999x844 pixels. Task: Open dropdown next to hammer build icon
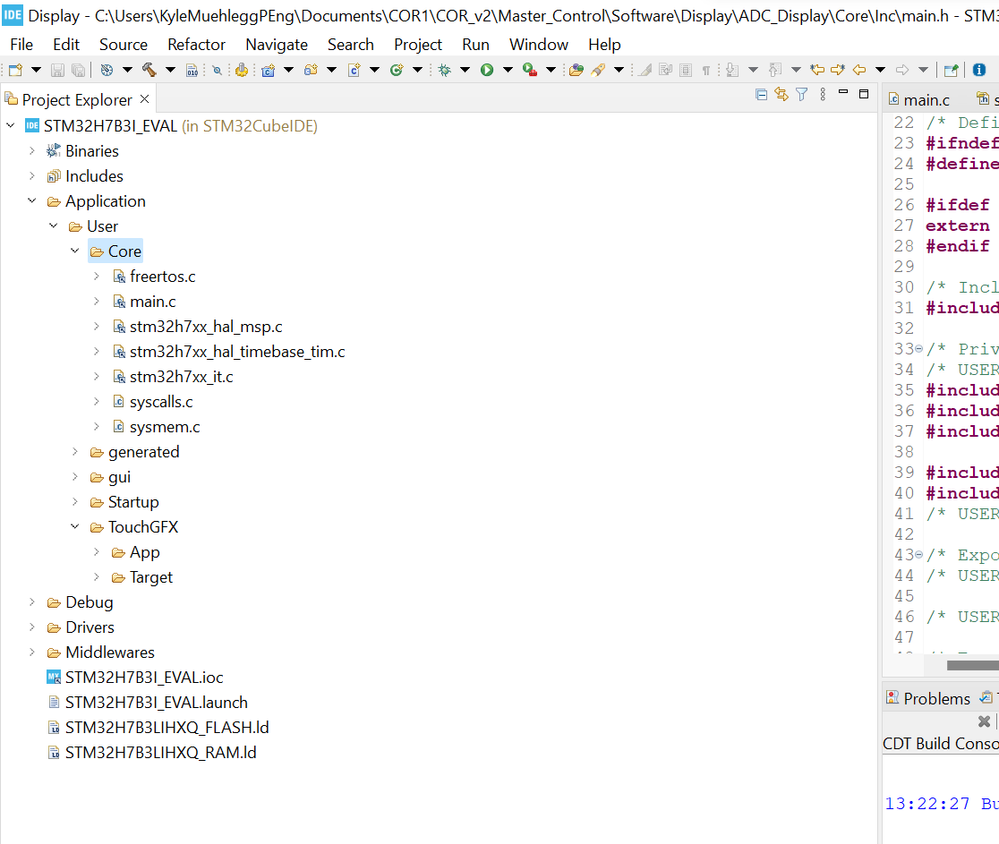click(x=170, y=70)
